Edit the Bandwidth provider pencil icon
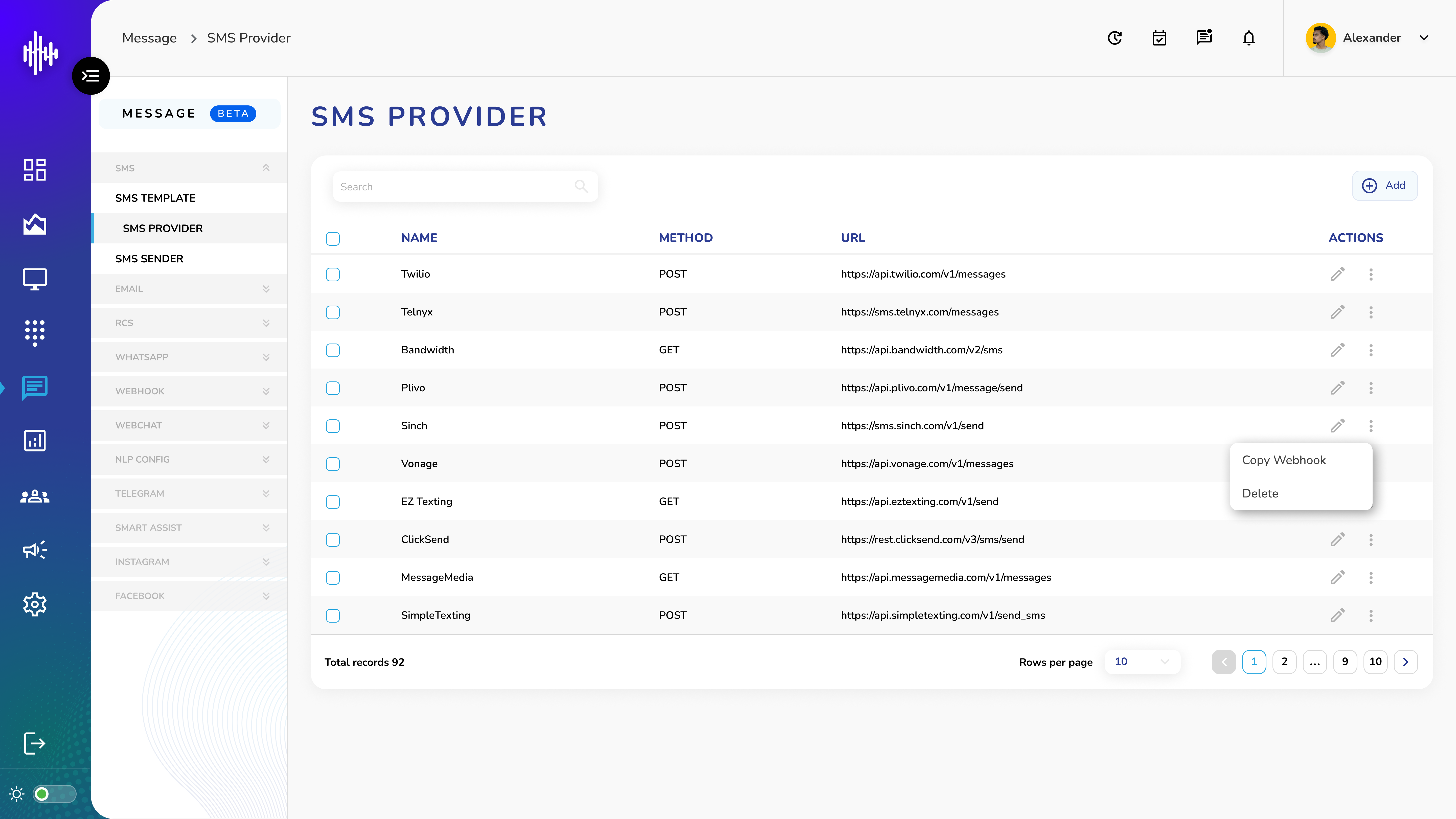The height and width of the screenshot is (819, 1456). click(x=1337, y=350)
